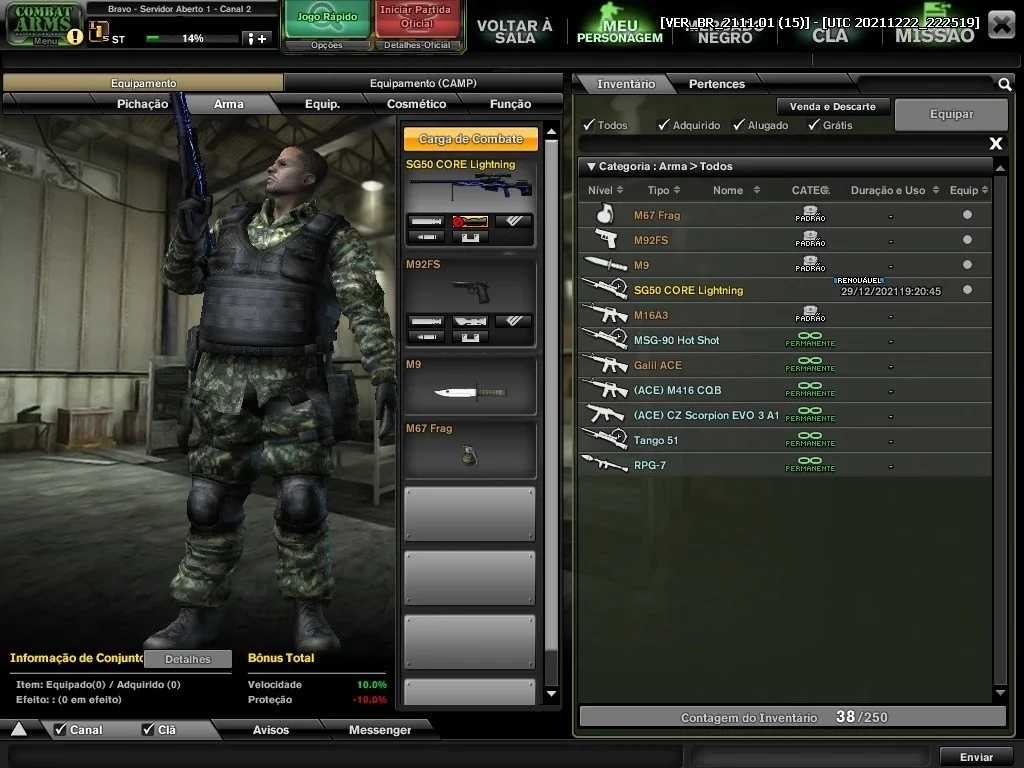Image resolution: width=1024 pixels, height=768 pixels.
Task: Select the Tango 51 sniper icon
Action: coord(605,438)
